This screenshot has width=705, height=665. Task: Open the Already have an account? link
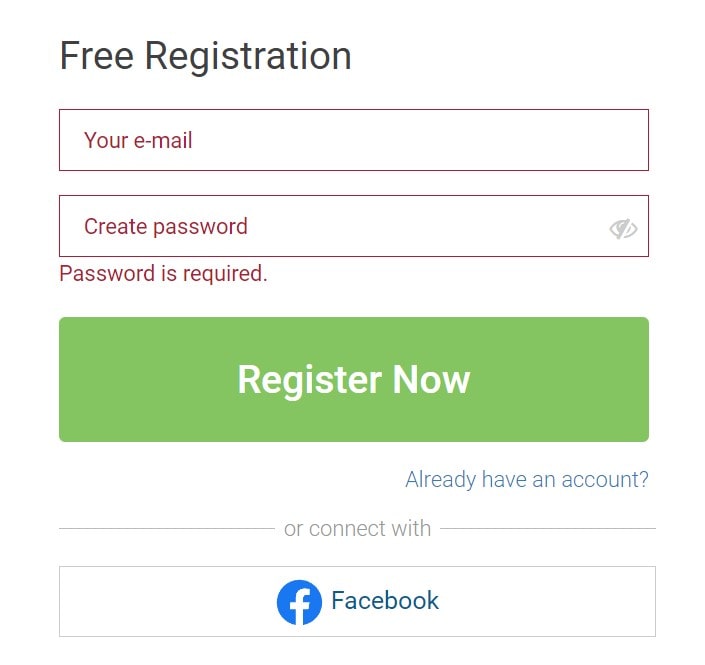click(x=527, y=479)
